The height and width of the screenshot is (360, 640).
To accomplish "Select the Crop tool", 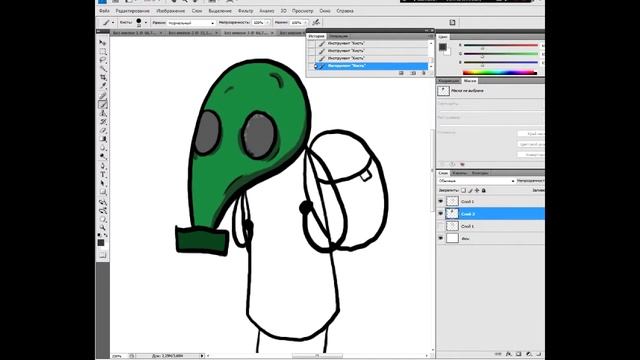I will point(102,77).
